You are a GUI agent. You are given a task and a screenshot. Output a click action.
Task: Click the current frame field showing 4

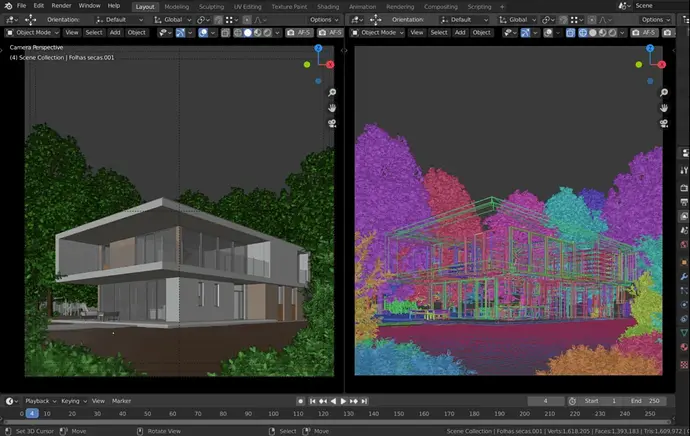point(546,401)
